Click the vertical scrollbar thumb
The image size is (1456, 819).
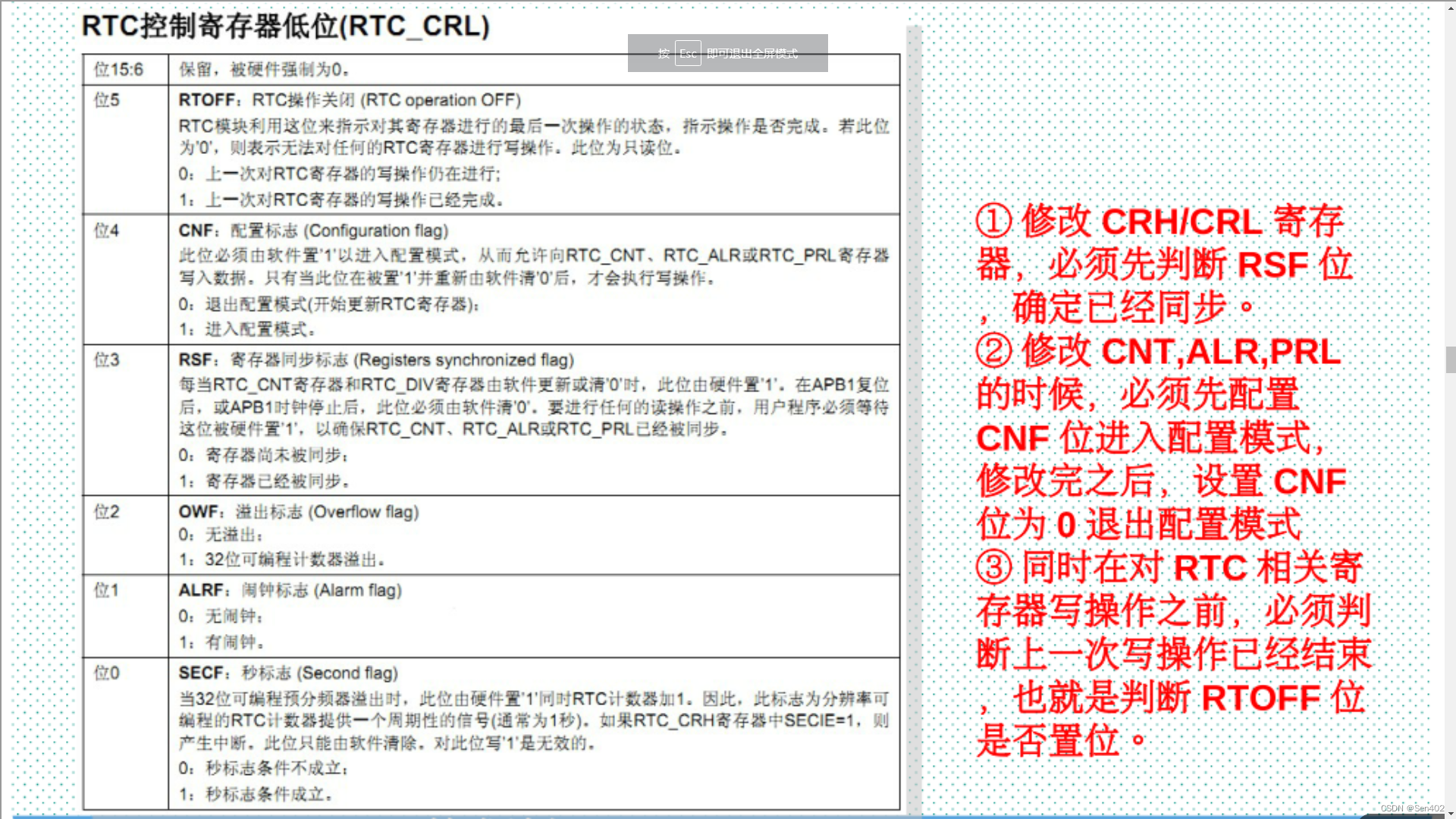click(1450, 359)
